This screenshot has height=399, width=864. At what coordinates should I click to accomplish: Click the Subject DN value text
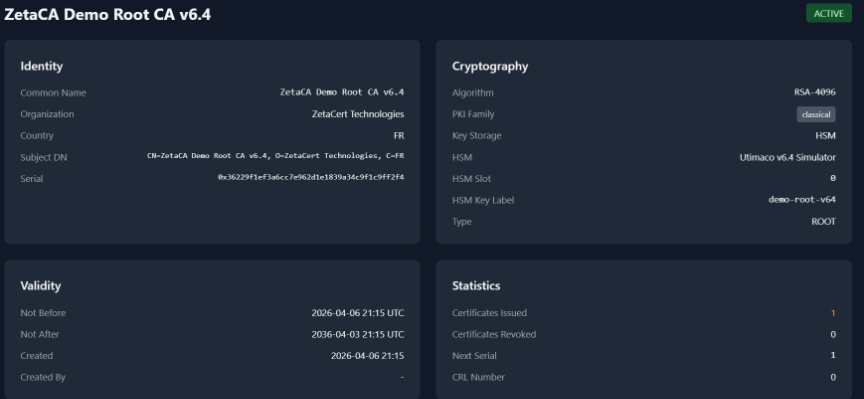click(x=276, y=156)
